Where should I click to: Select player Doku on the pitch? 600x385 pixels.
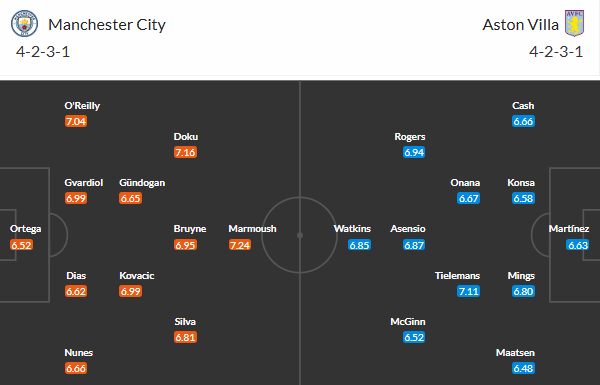[x=186, y=137]
